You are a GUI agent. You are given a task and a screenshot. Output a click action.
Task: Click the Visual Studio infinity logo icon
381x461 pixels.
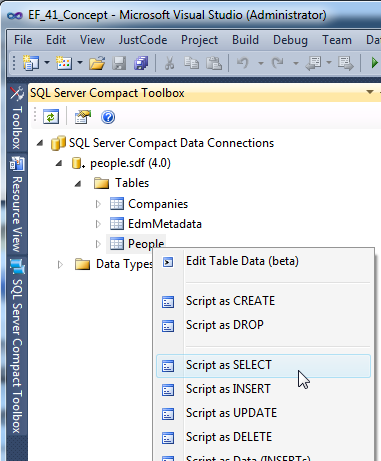15,15
